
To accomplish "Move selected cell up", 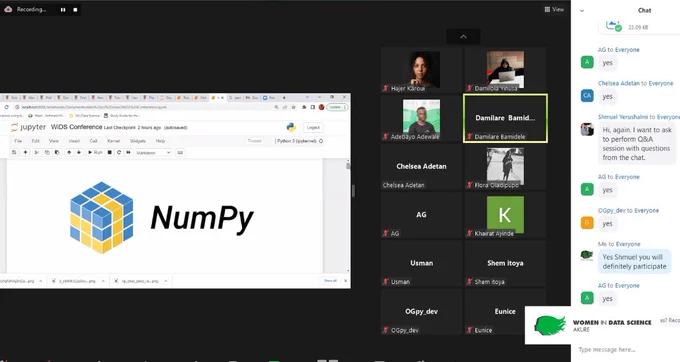I will (x=69, y=153).
